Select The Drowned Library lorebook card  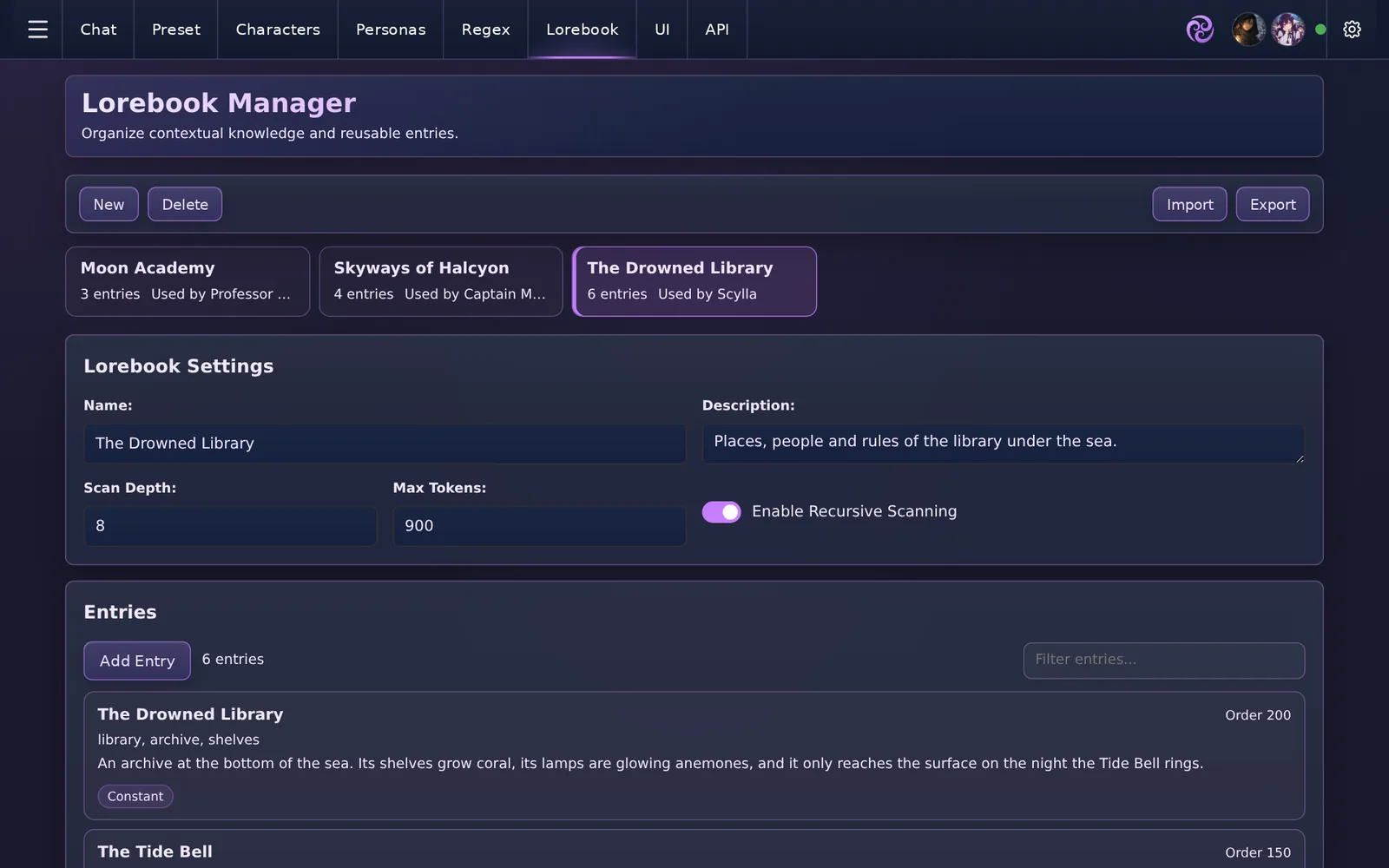coord(694,281)
